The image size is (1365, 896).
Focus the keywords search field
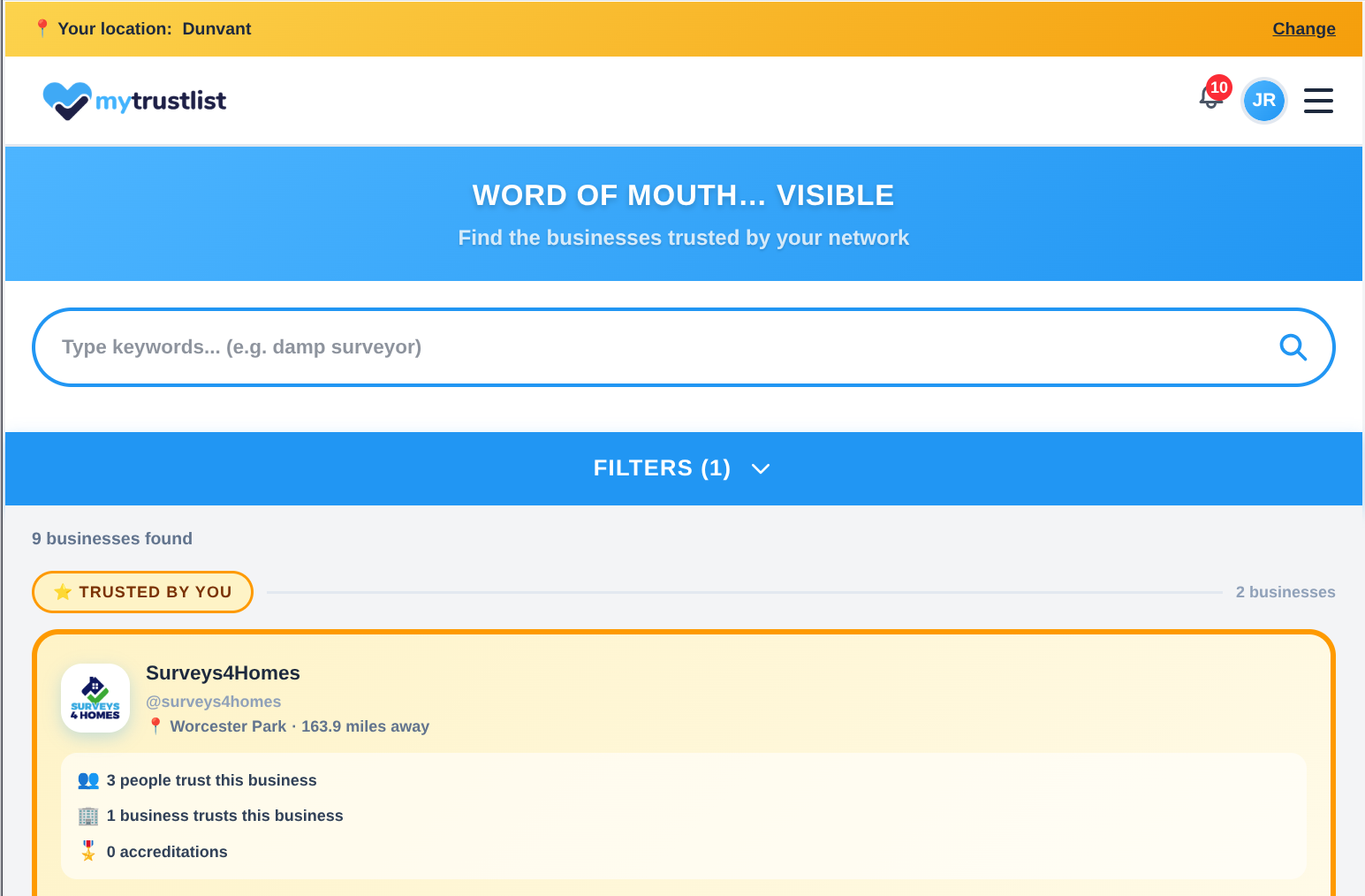[x=654, y=347]
